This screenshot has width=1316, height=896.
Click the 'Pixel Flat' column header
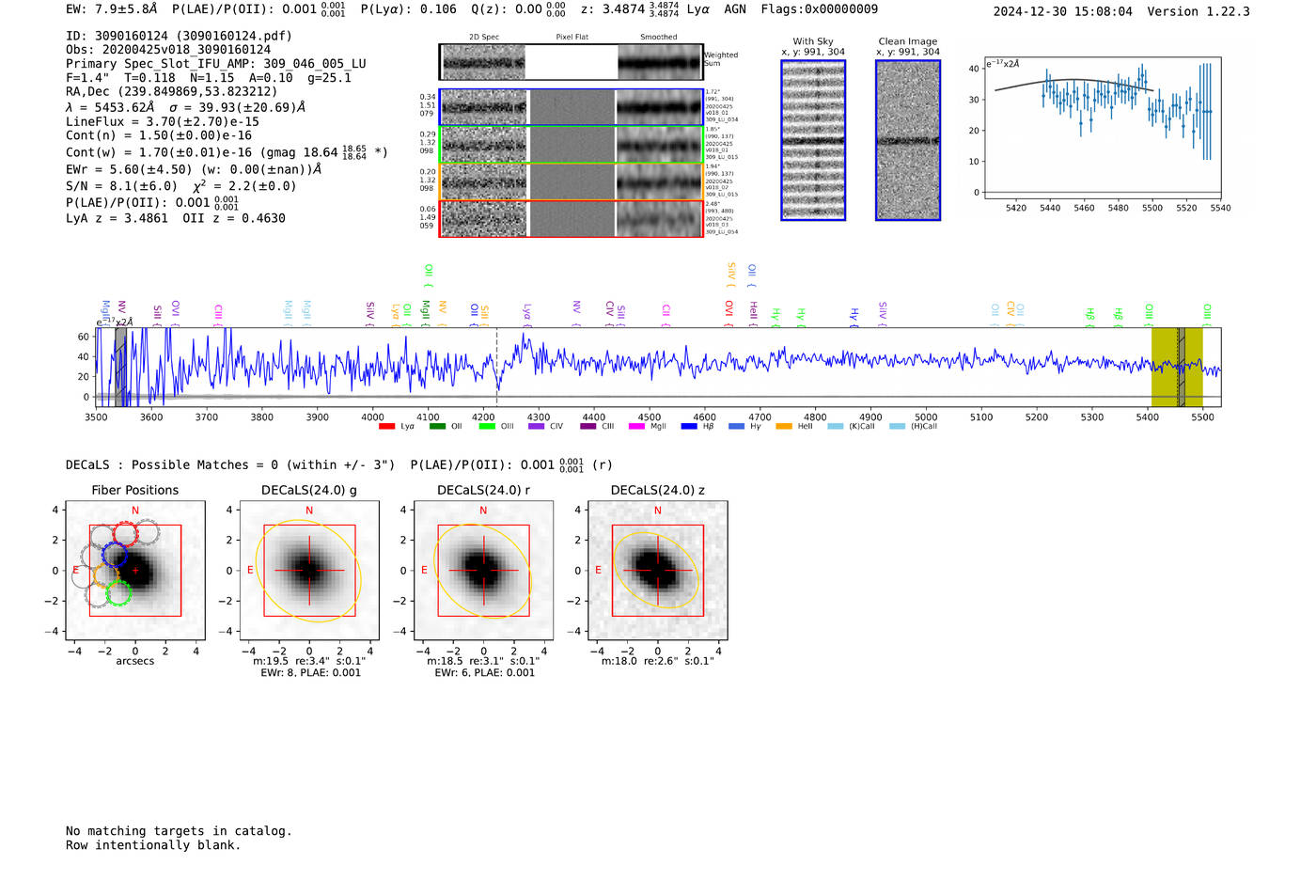[x=572, y=38]
